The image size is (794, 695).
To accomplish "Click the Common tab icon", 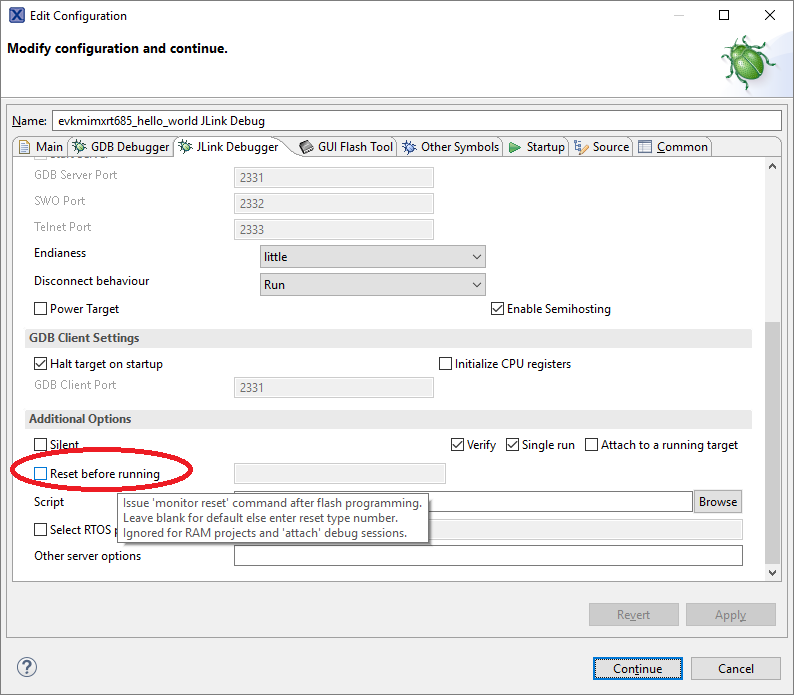I will click(645, 147).
